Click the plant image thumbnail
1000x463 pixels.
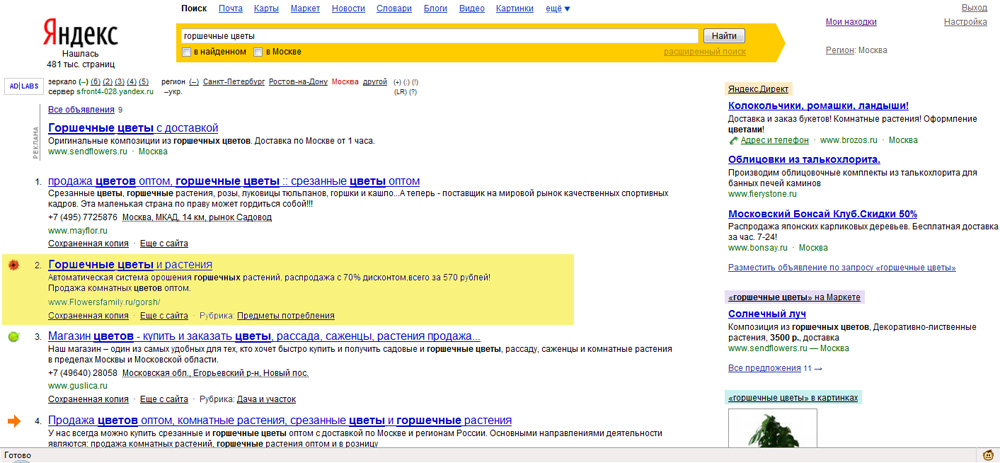coord(772,426)
